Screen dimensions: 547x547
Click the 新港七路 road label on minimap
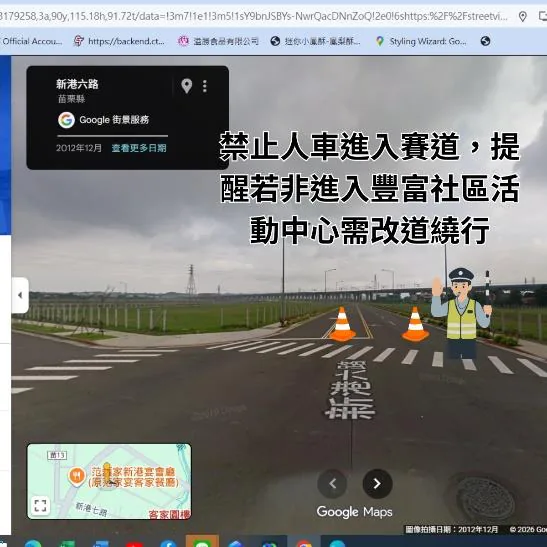[x=91, y=510]
